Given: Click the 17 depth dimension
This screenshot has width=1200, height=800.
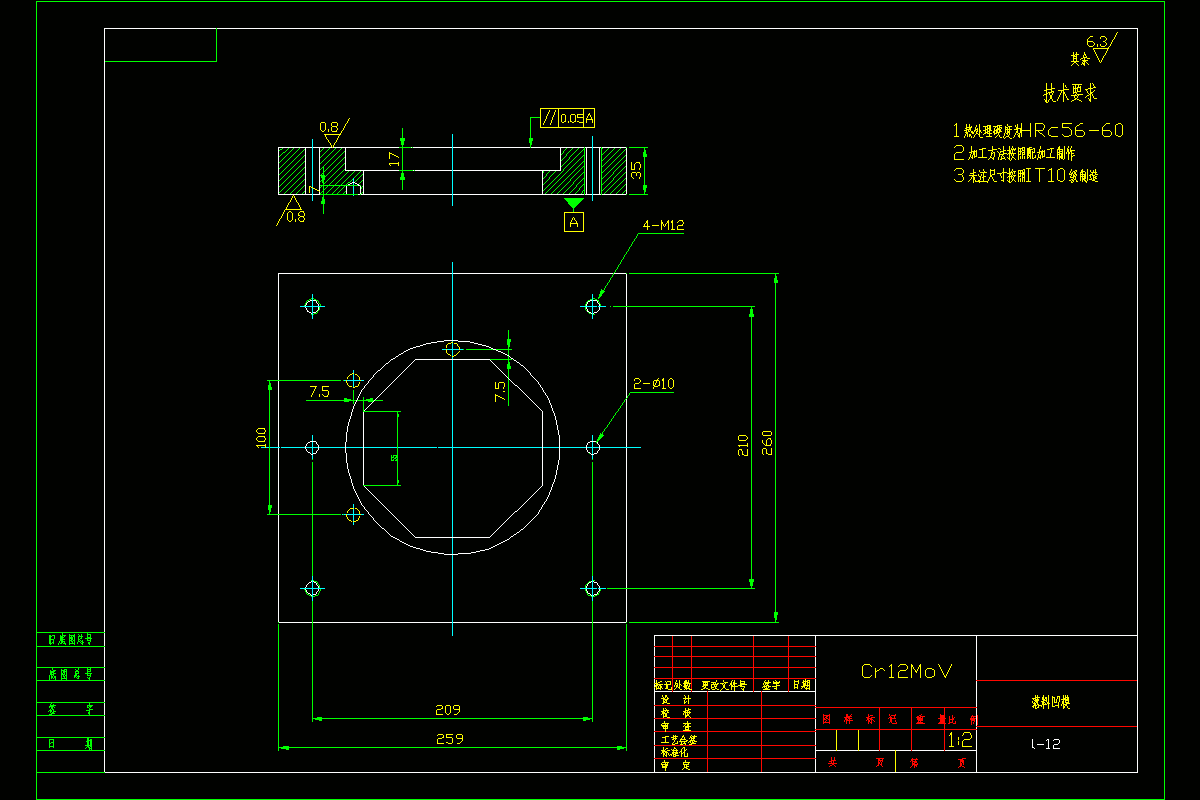Looking at the screenshot, I should click(x=394, y=158).
